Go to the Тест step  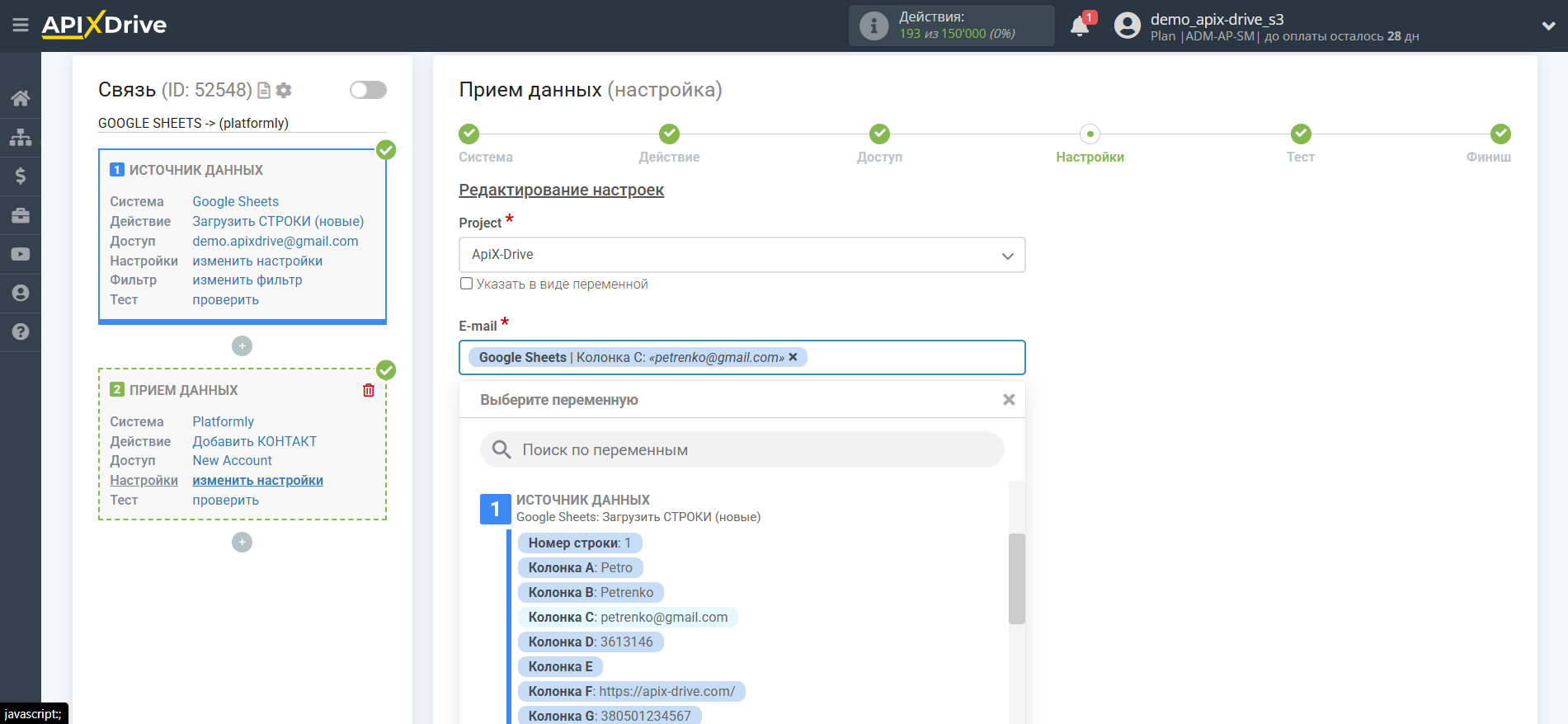point(1301,134)
